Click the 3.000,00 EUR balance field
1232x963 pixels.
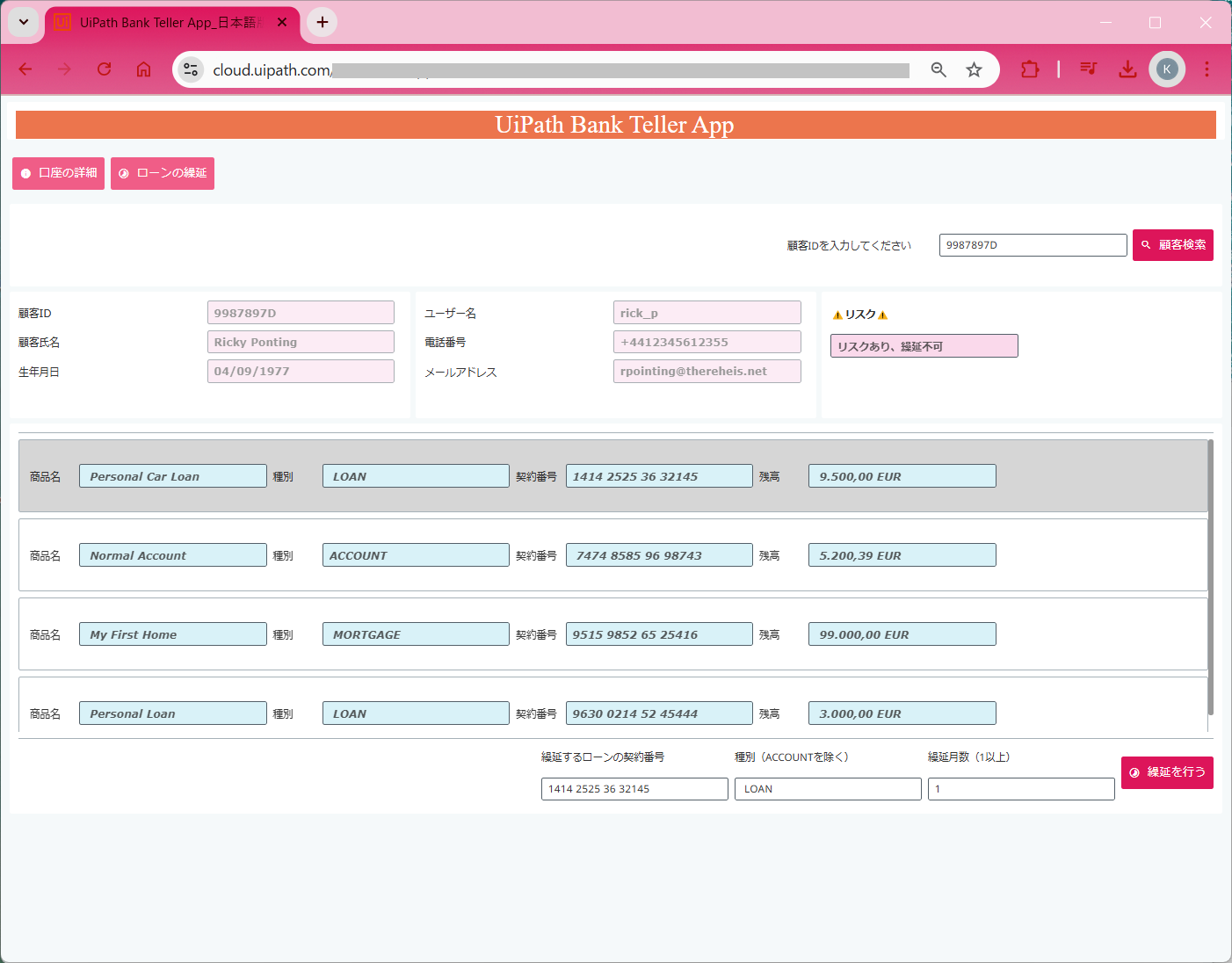[902, 713]
